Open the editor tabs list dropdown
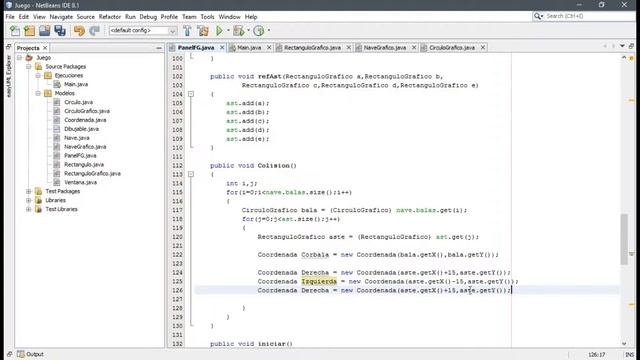Image resolution: width=640 pixels, height=360 pixels. click(x=622, y=46)
